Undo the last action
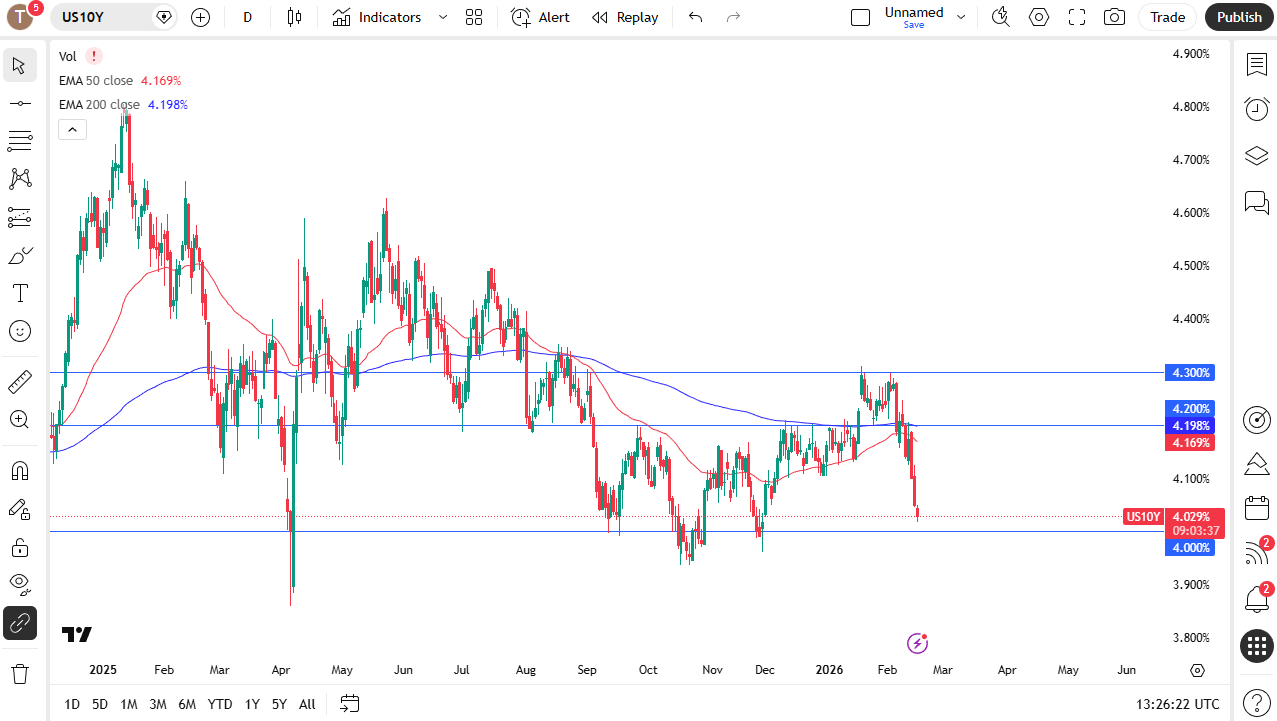The height and width of the screenshot is (721, 1277). point(696,17)
